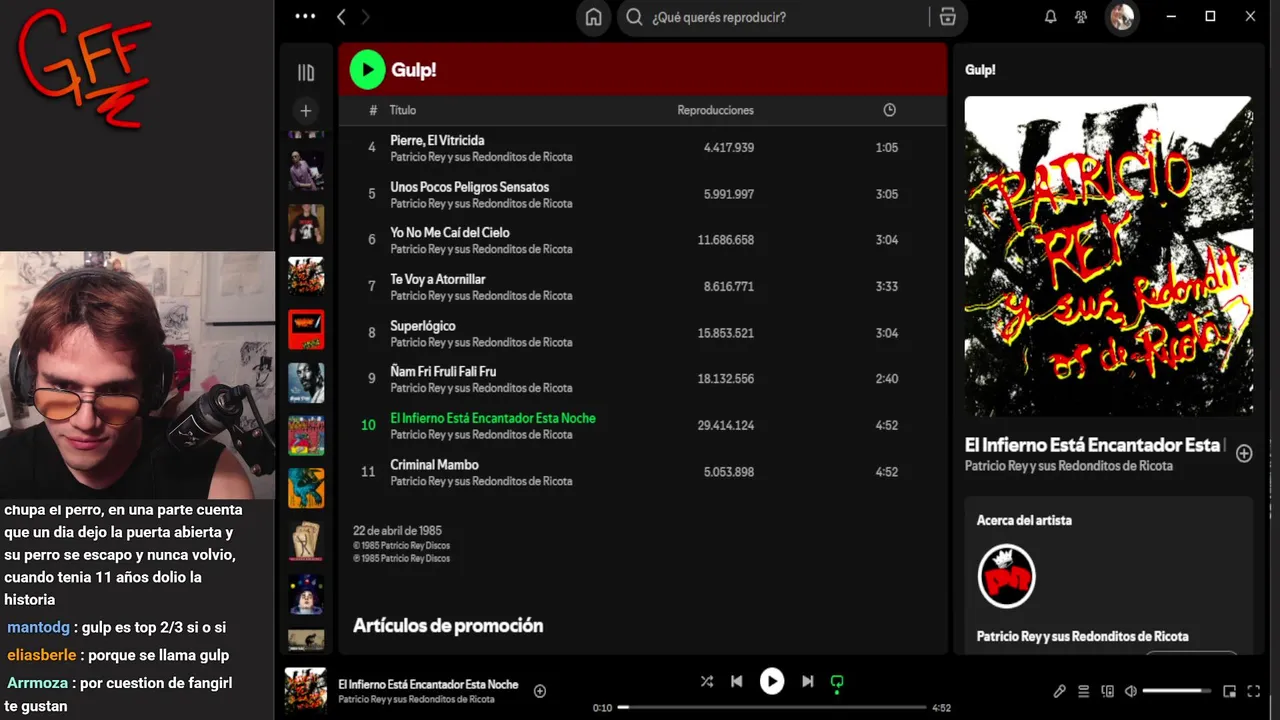Screen dimensions: 1280x720
Task: Go forward with the right arrow
Action: (365, 17)
